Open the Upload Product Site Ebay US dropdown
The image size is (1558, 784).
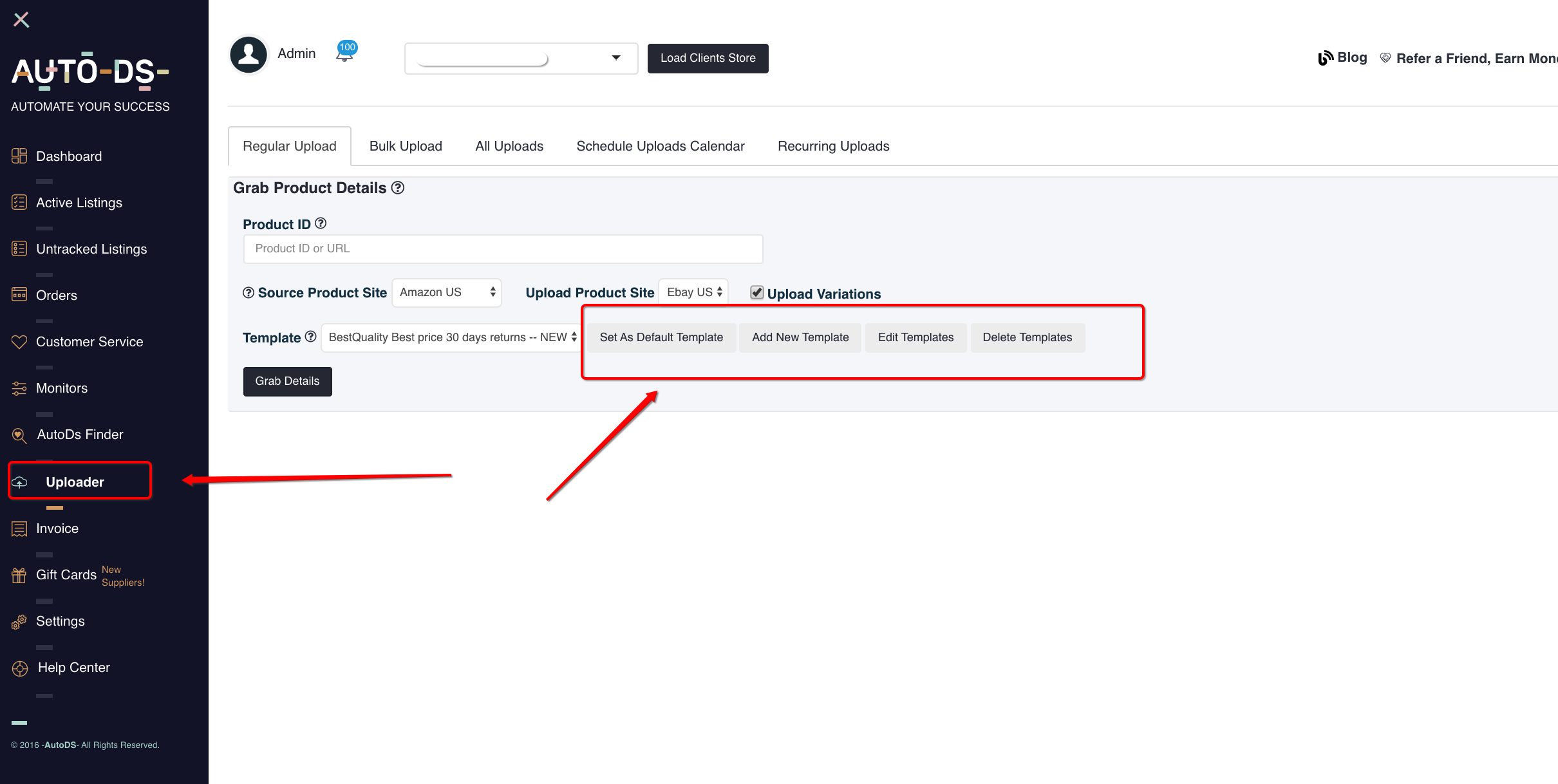(x=693, y=292)
